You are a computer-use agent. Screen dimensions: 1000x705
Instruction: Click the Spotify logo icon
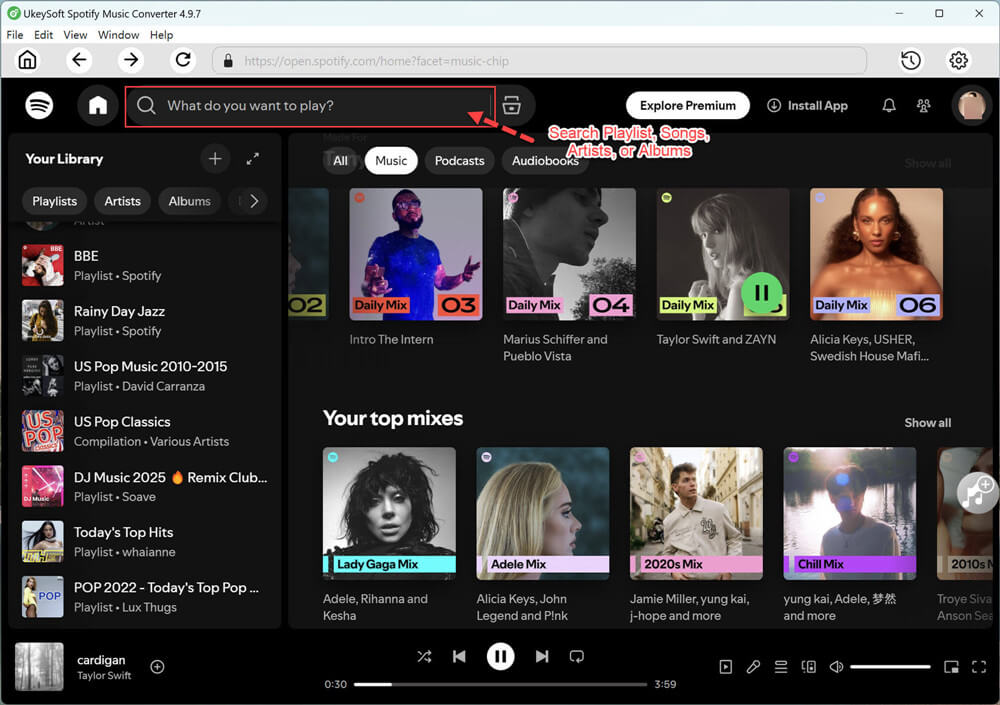click(39, 106)
